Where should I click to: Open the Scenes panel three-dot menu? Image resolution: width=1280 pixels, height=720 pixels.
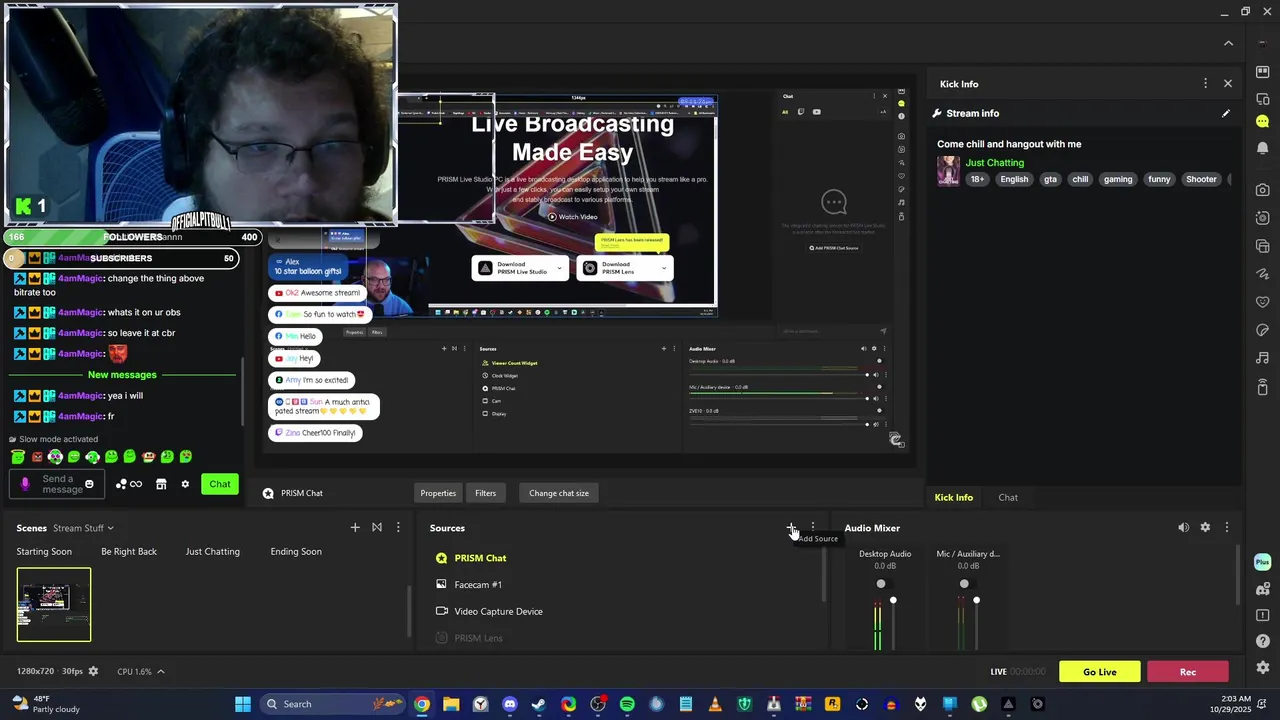[x=398, y=527]
